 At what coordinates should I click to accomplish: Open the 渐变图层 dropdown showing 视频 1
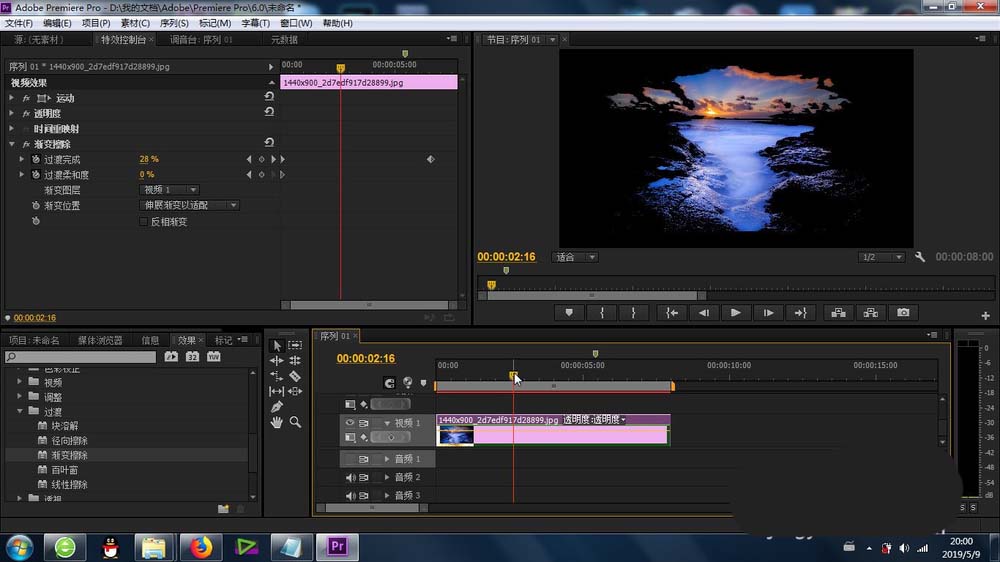coord(169,190)
